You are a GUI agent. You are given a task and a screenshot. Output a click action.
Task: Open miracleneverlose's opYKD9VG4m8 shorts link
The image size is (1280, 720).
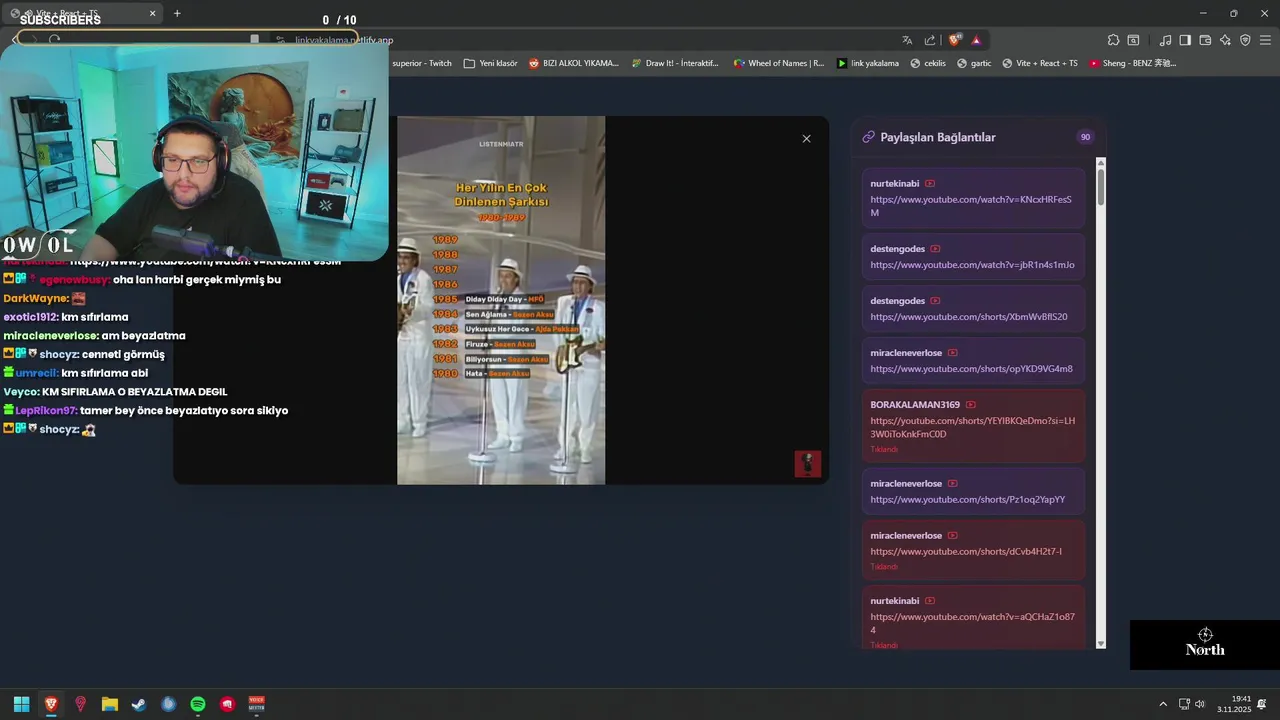(x=971, y=369)
